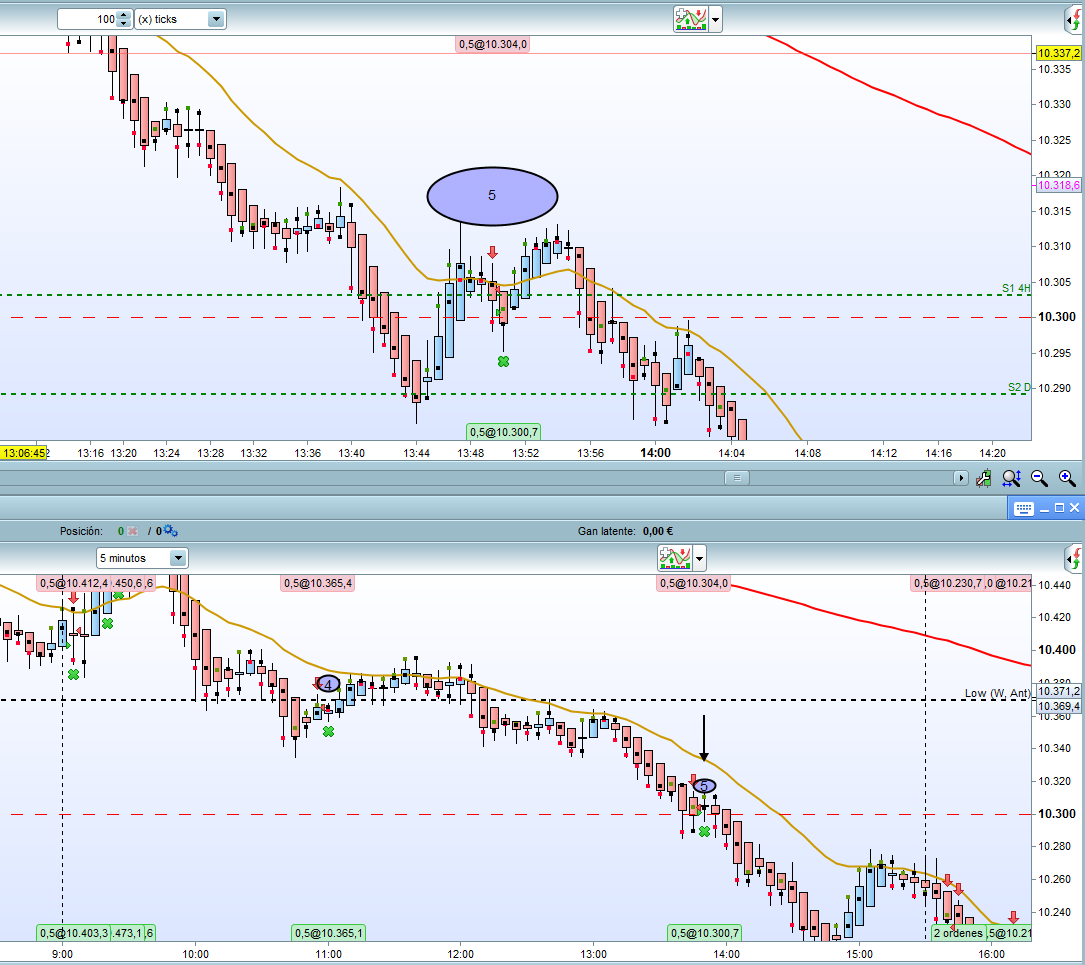Click the scrollbar right arrow under the ticks chart
Viewport: 1085px width, 965px height.
tap(960, 478)
